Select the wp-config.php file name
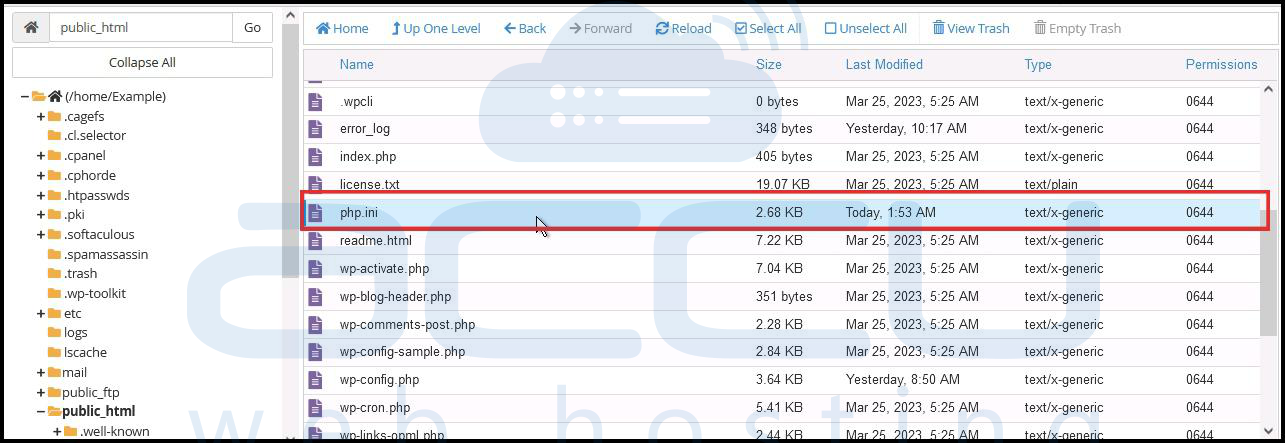 (x=379, y=379)
